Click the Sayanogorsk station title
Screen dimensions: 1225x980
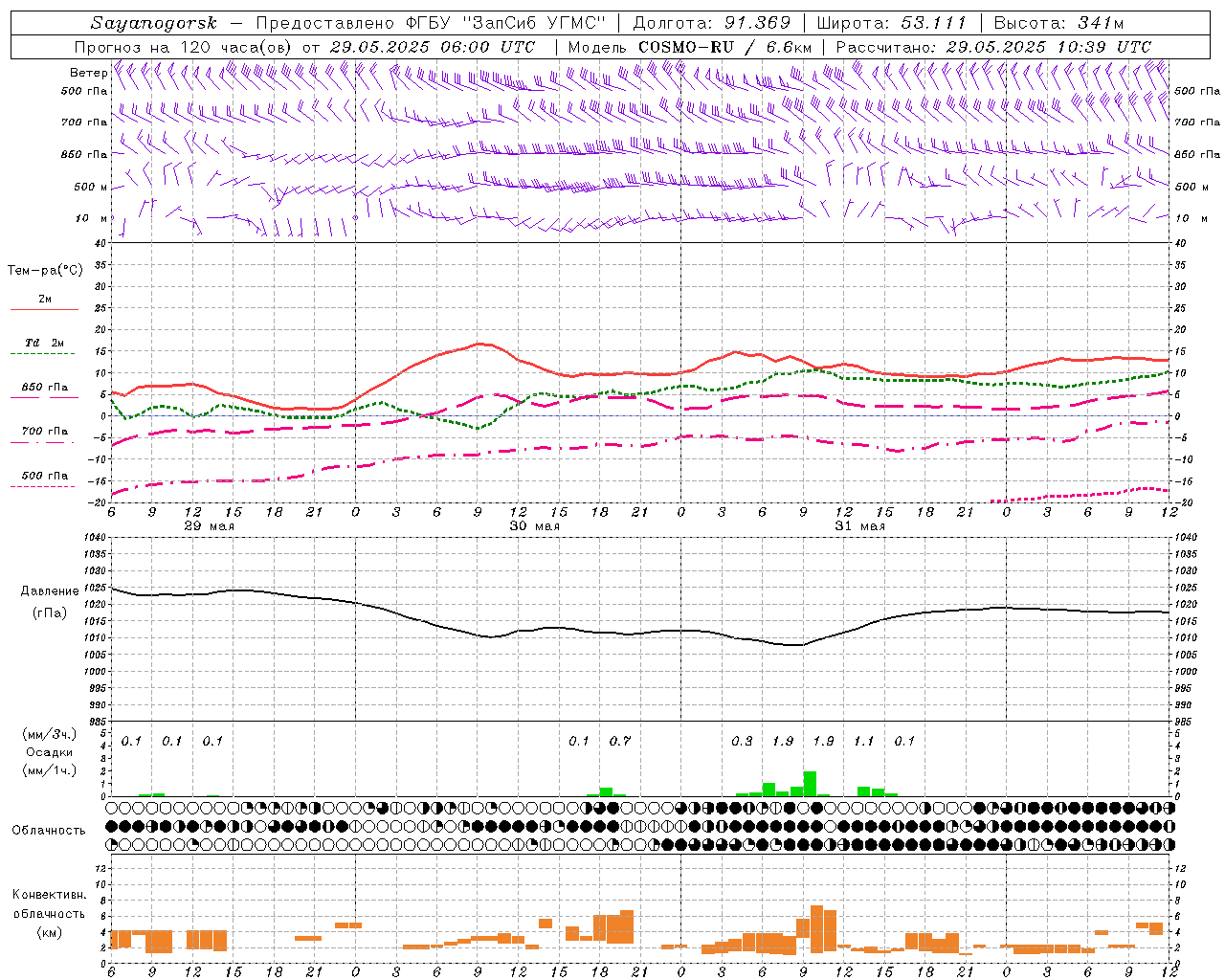(x=154, y=23)
